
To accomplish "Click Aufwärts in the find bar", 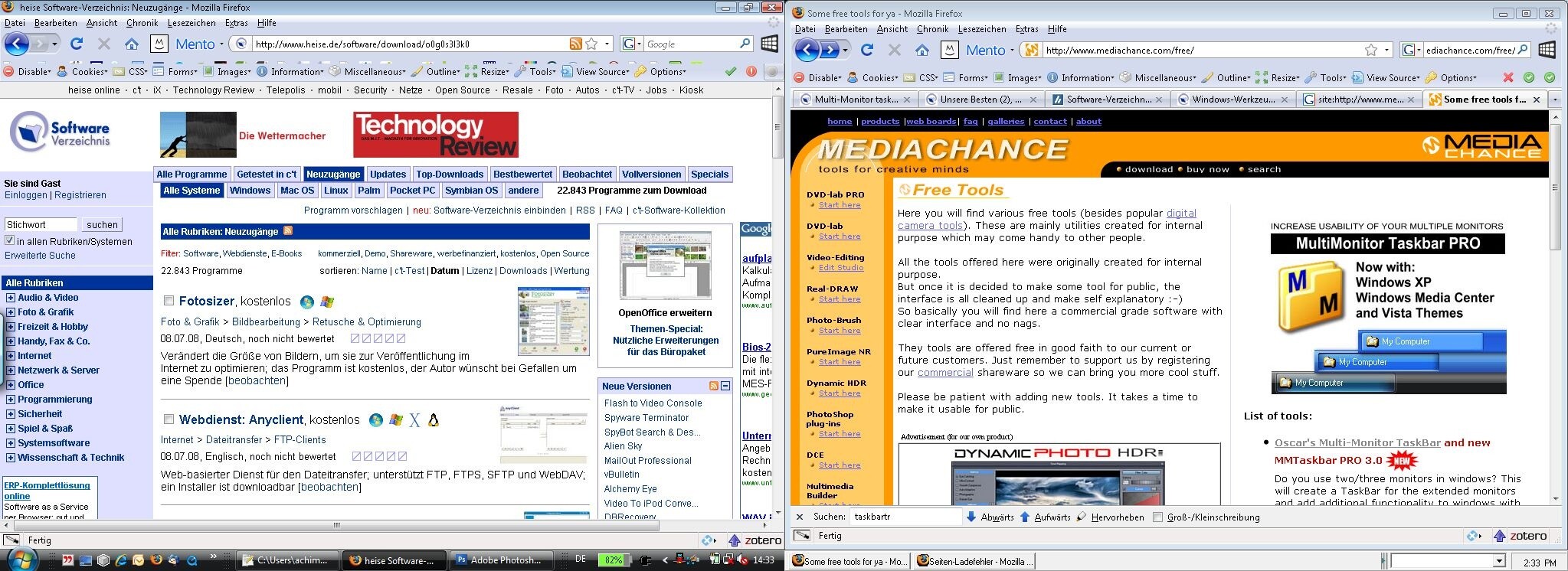I will pyautogui.click(x=1045, y=517).
